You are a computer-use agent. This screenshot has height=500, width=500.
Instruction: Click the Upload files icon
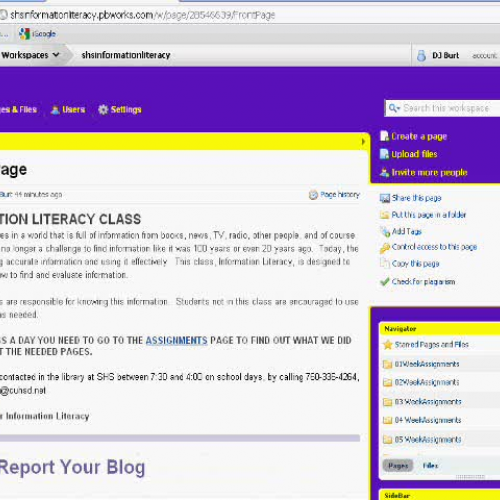[384, 154]
